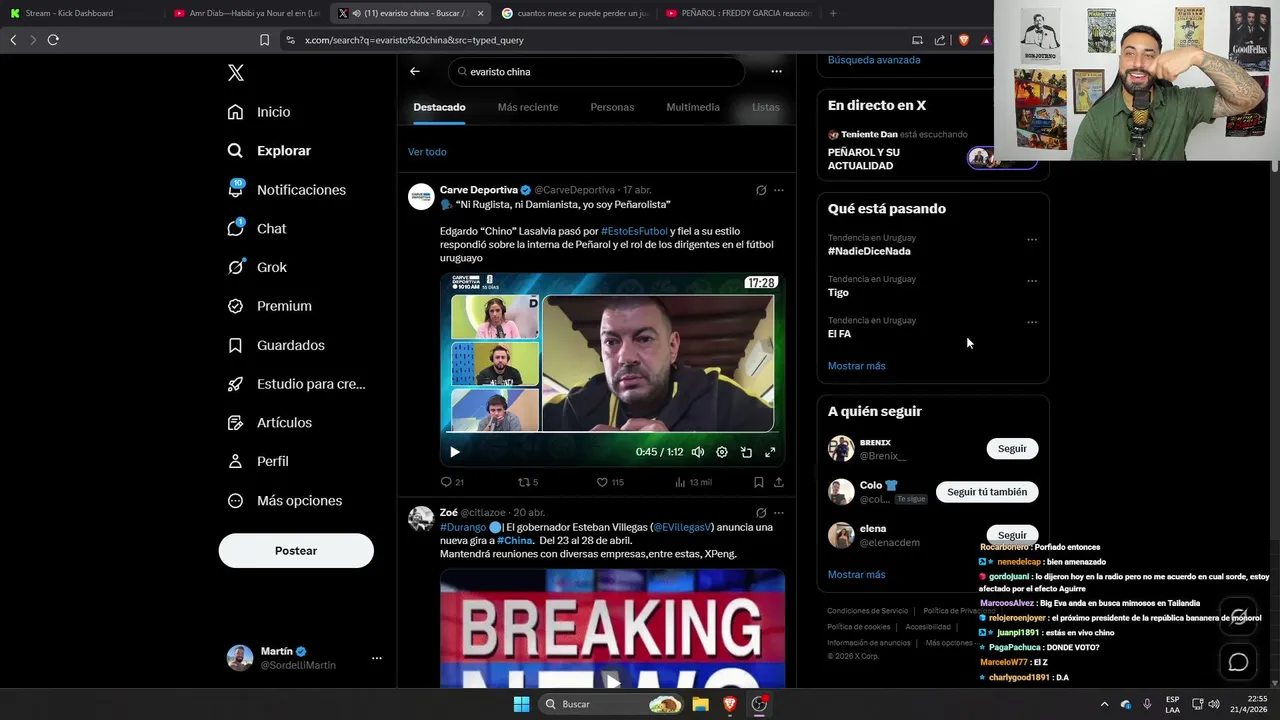Open Guardados bookmarks
This screenshot has height=720, width=1280.
tap(276, 345)
